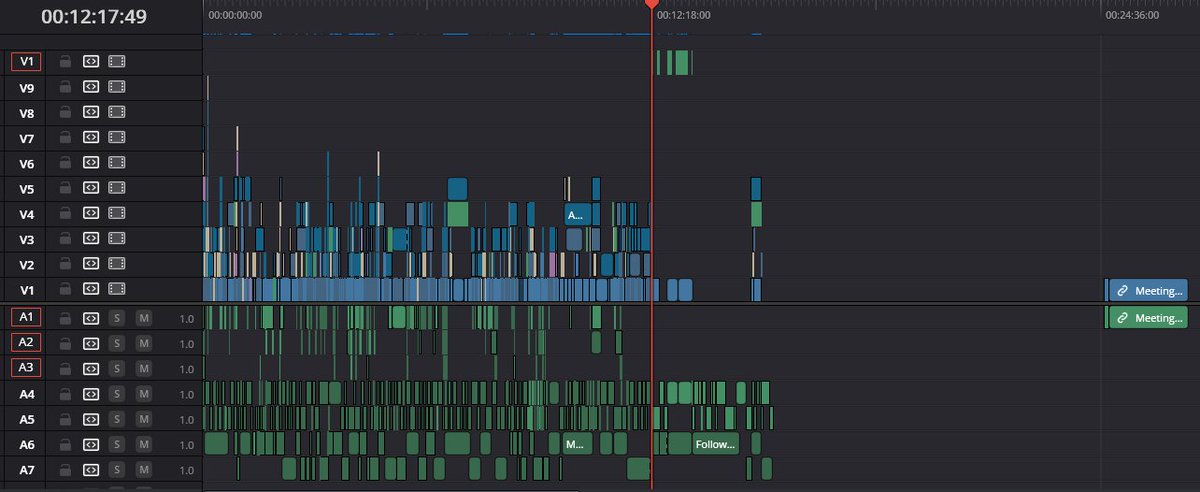Screen dimensions: 1200x492
Task: Lock the A4 audio track
Action: tap(65, 394)
